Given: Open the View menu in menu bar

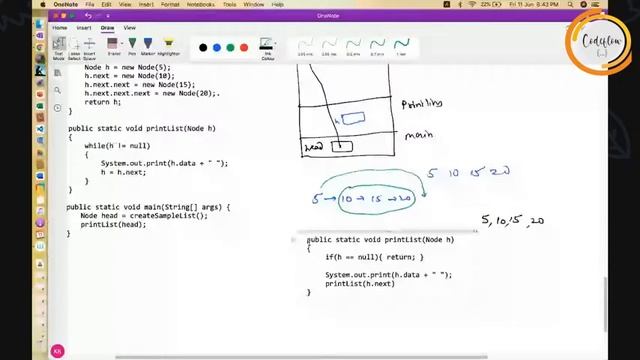Looking at the screenshot, I should pos(125,4).
